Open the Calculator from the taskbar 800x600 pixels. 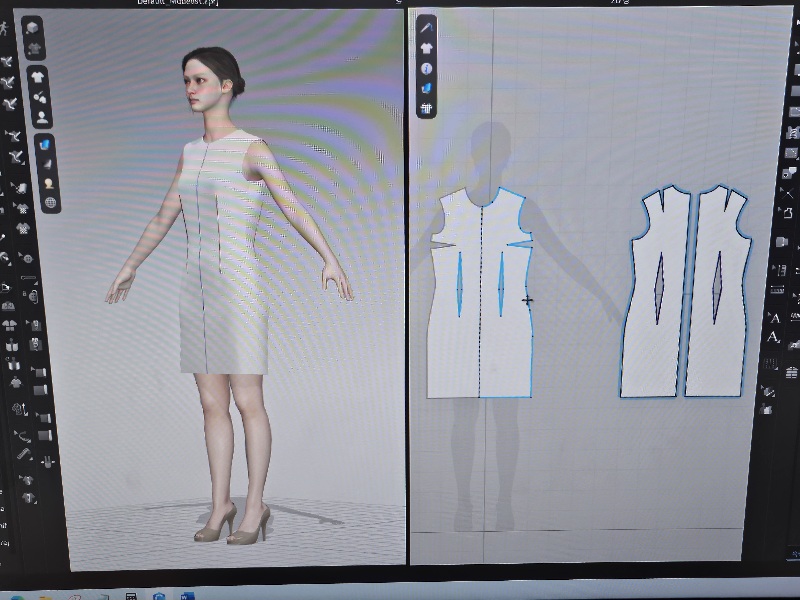pyautogui.click(x=131, y=596)
